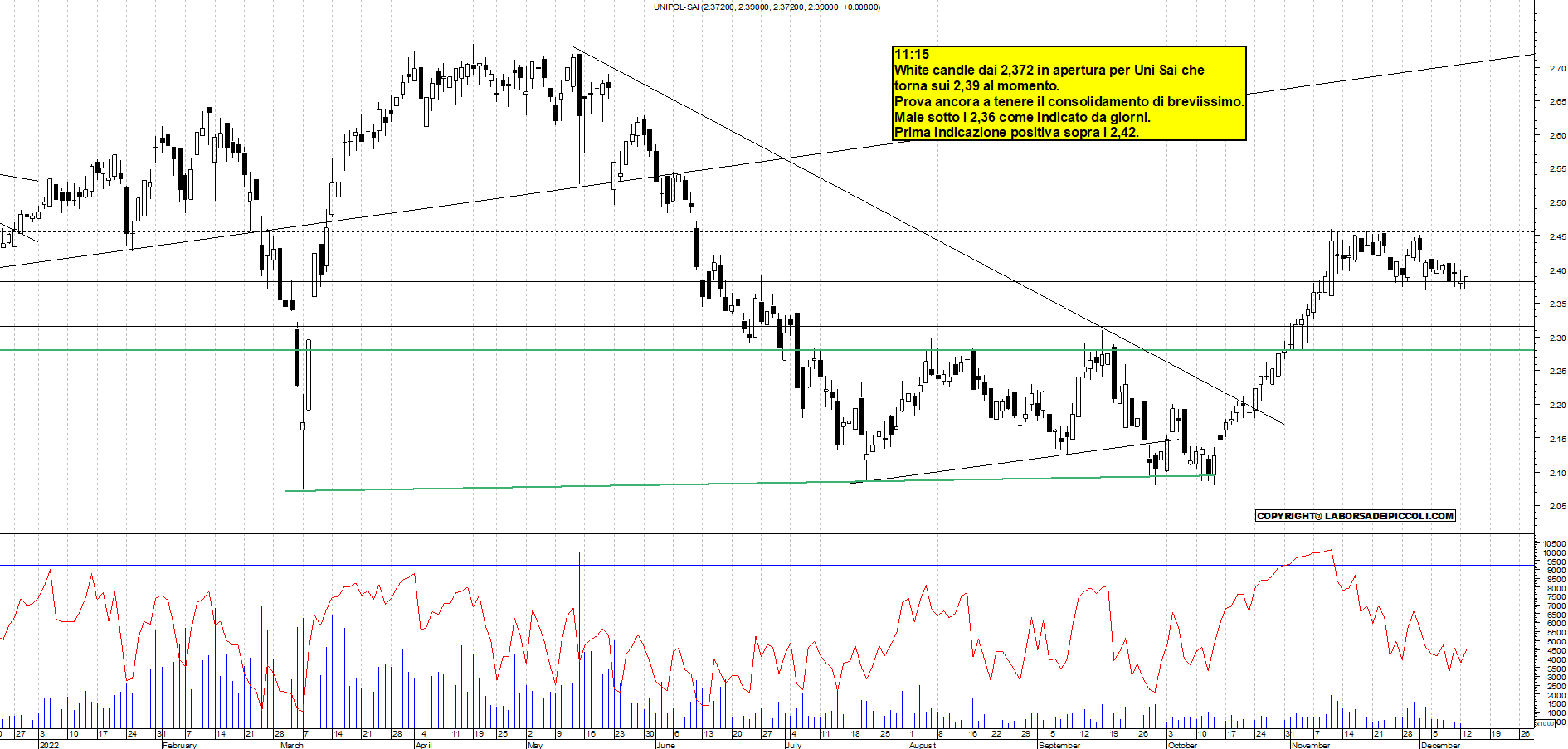1568x749 pixels.
Task: Click the 'May' month label
Action: pyautogui.click(x=535, y=745)
